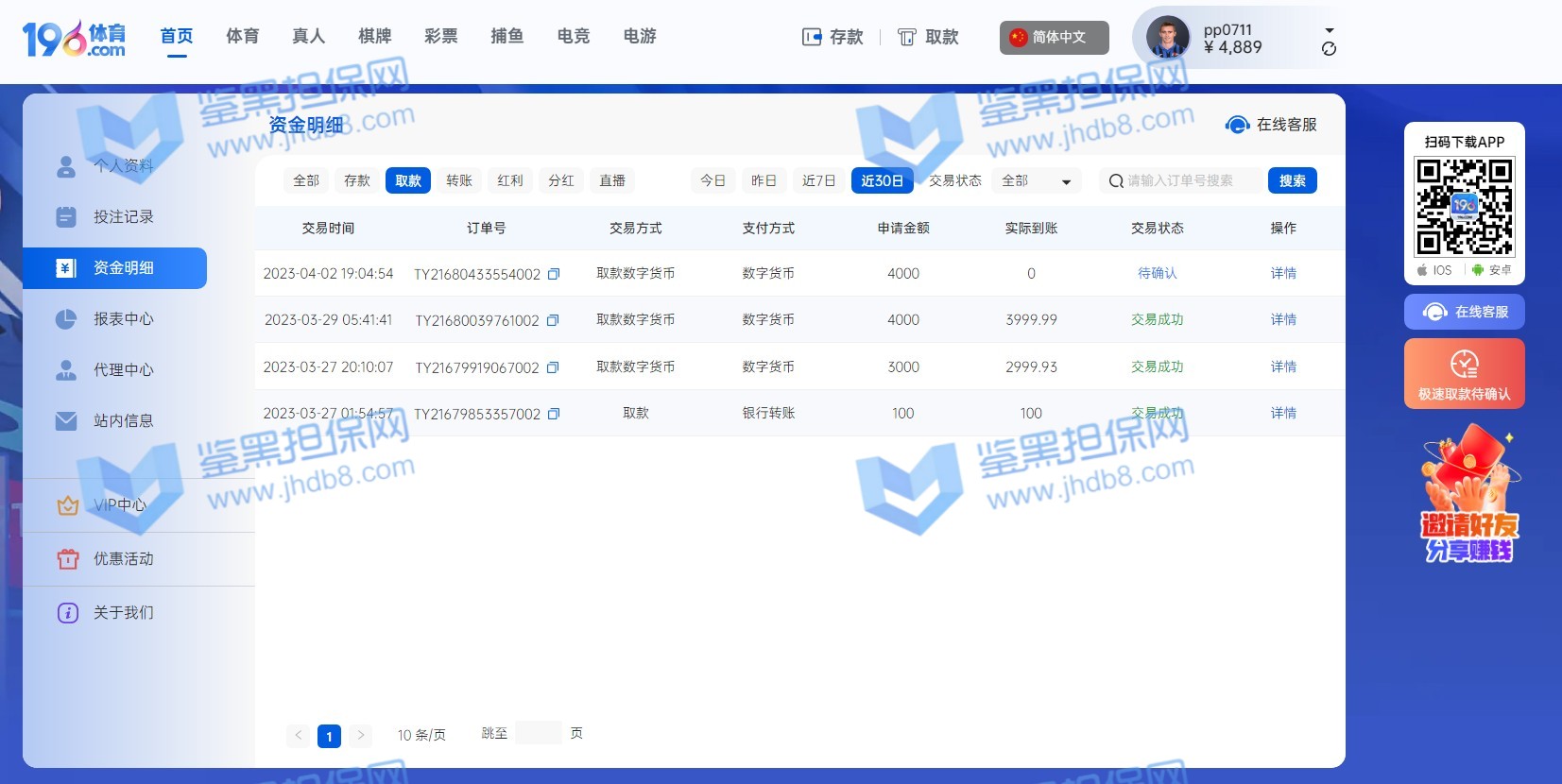Screen dimensions: 1562x784
Task: Click the 196 sports logo
Action: pos(74,39)
